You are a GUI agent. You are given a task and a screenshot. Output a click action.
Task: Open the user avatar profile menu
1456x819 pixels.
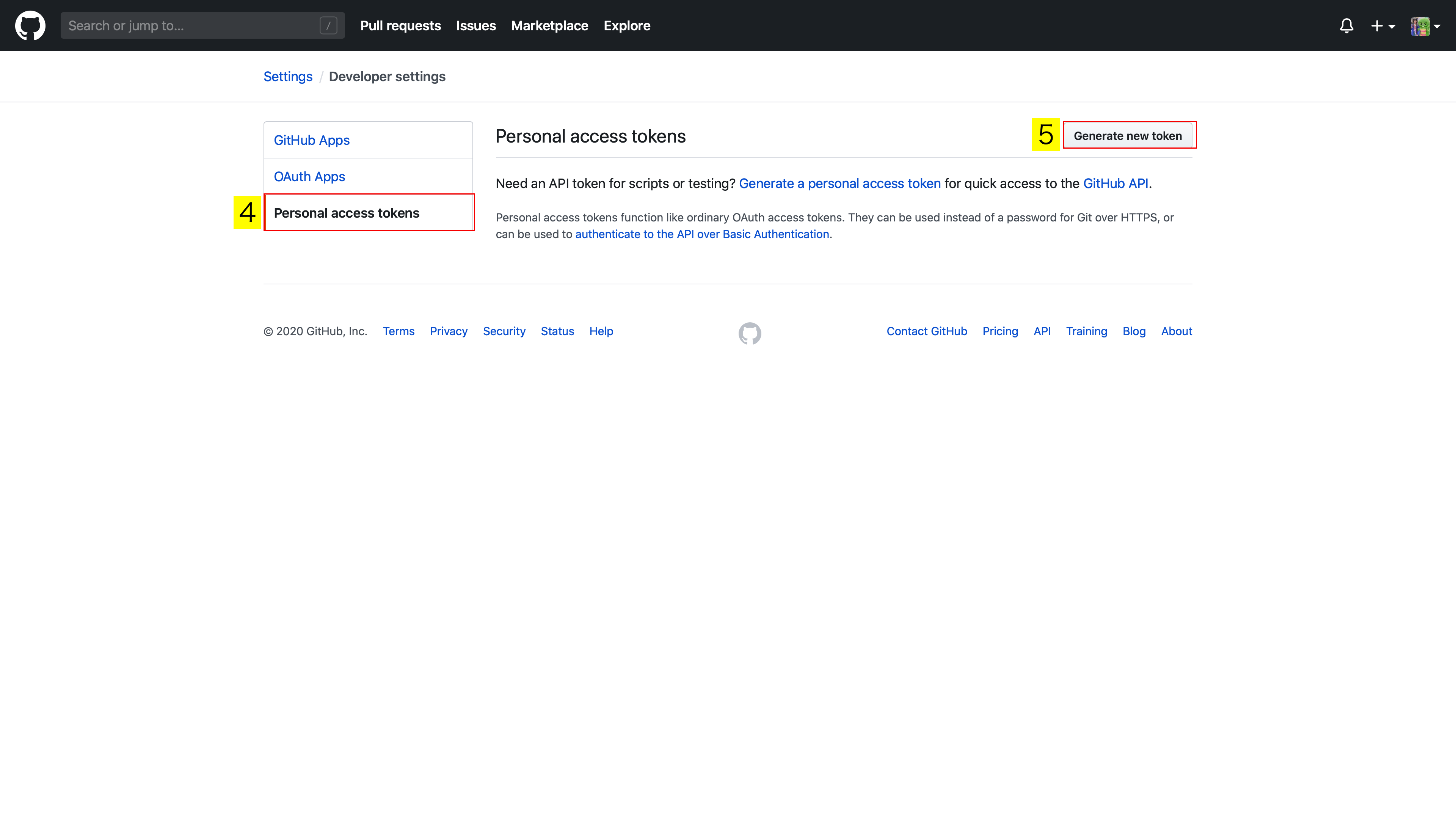coord(1425,26)
